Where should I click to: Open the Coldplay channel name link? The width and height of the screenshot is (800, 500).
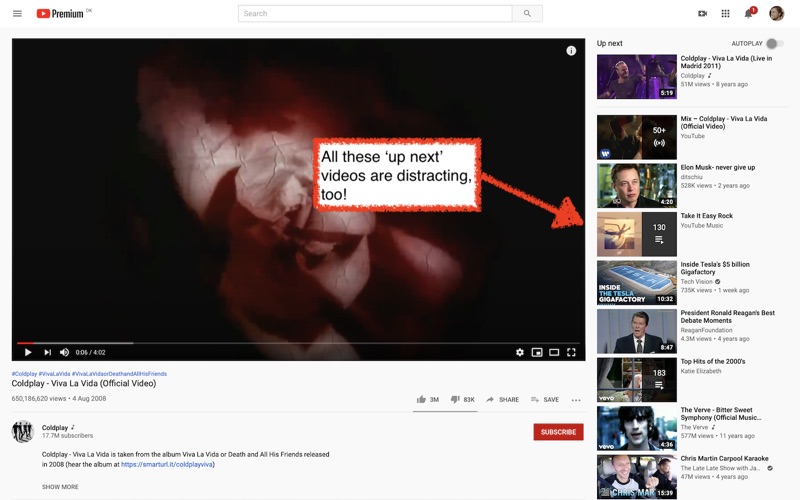pos(55,428)
